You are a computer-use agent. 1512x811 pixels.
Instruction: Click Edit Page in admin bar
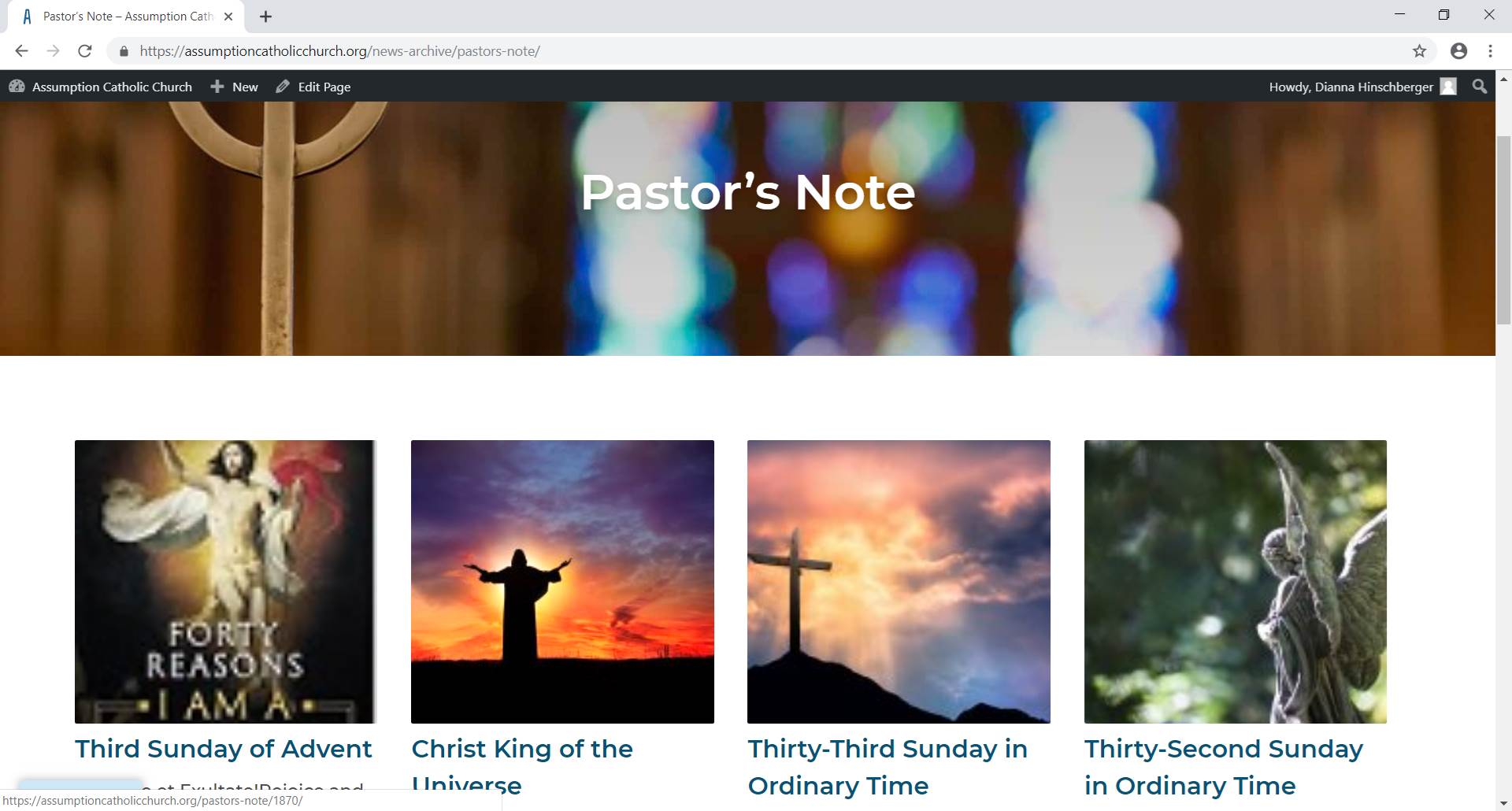pos(313,87)
